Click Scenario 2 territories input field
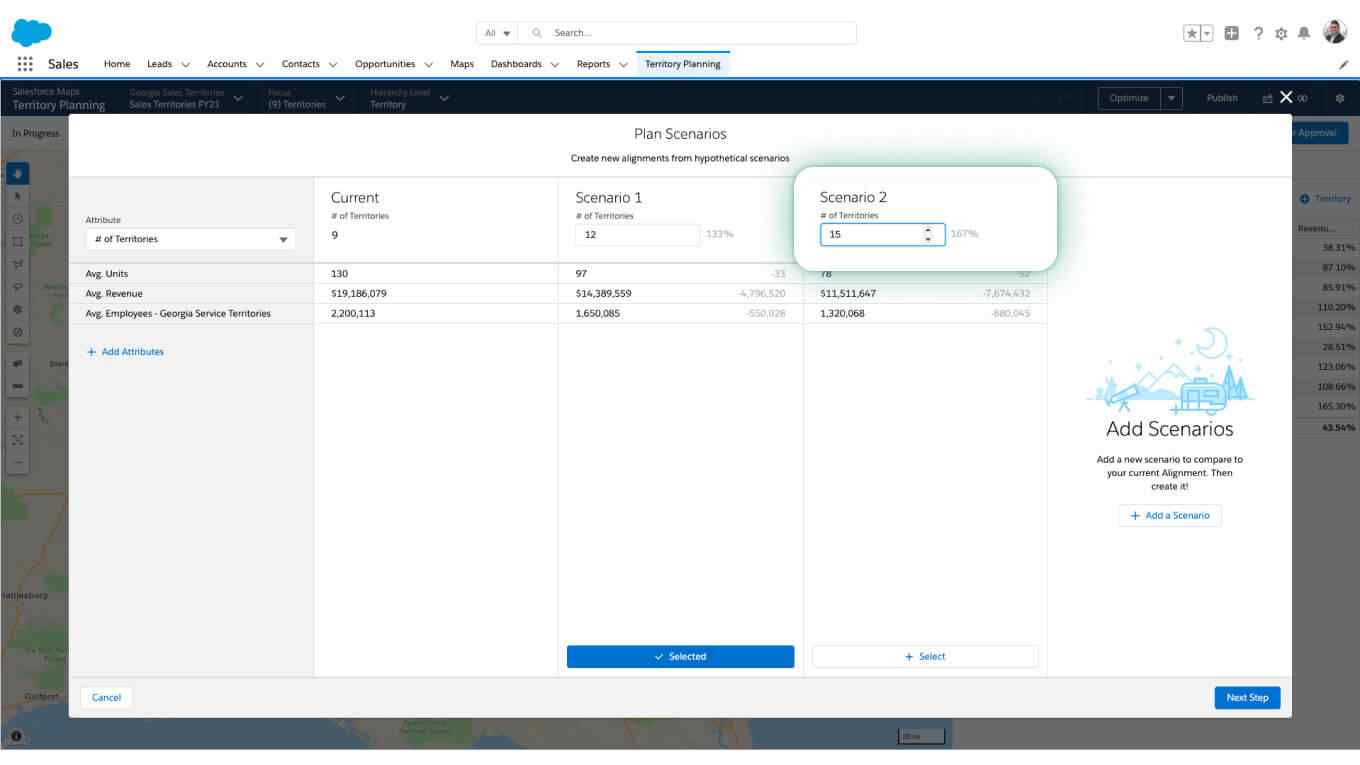 [x=882, y=234]
